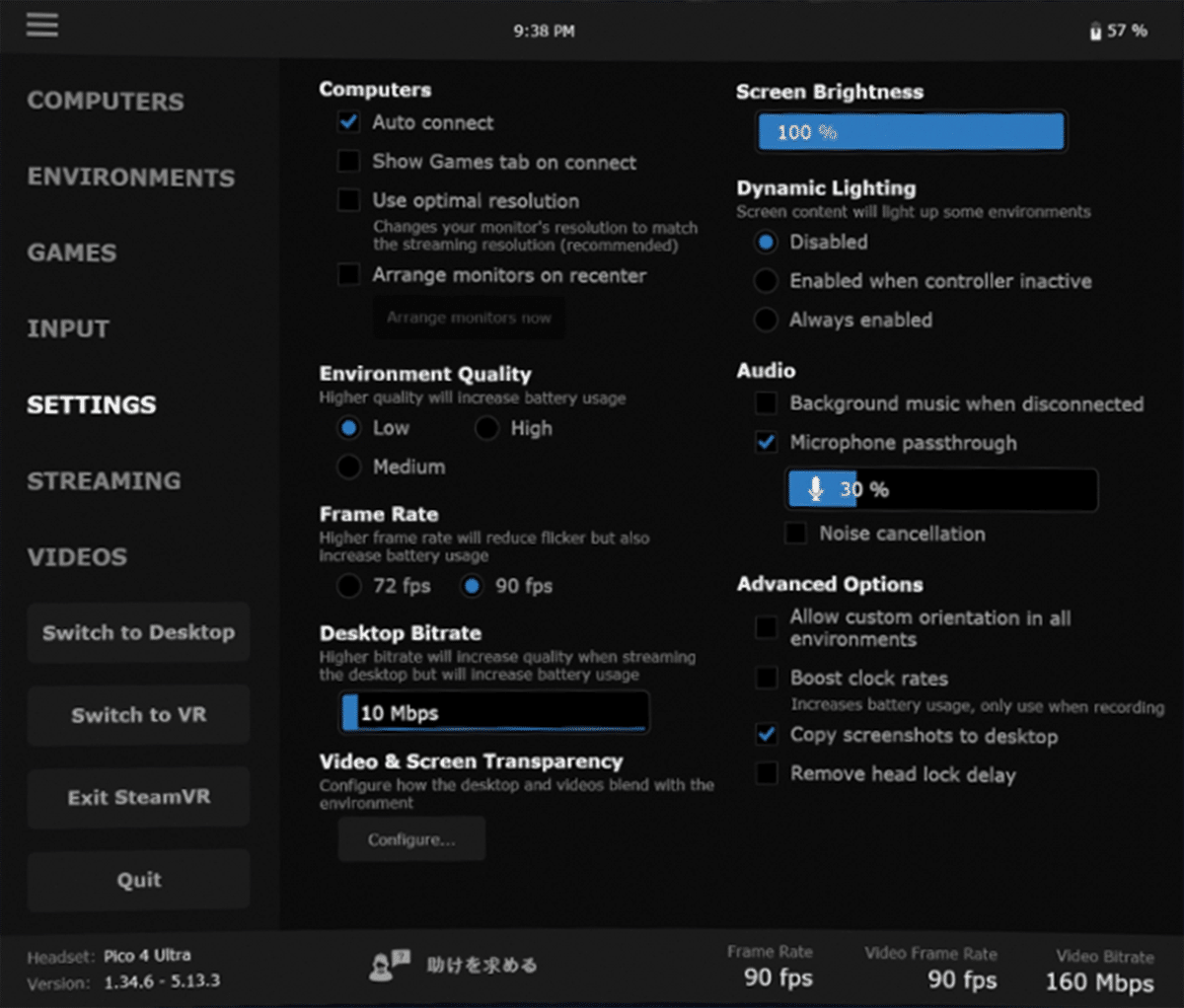Open the transparency Configure dialog
The image size is (1184, 1008).
411,838
